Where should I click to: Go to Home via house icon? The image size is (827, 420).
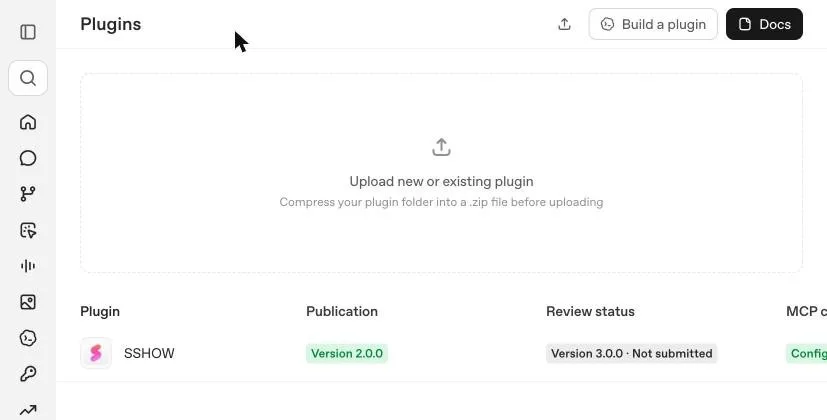[x=28, y=122]
